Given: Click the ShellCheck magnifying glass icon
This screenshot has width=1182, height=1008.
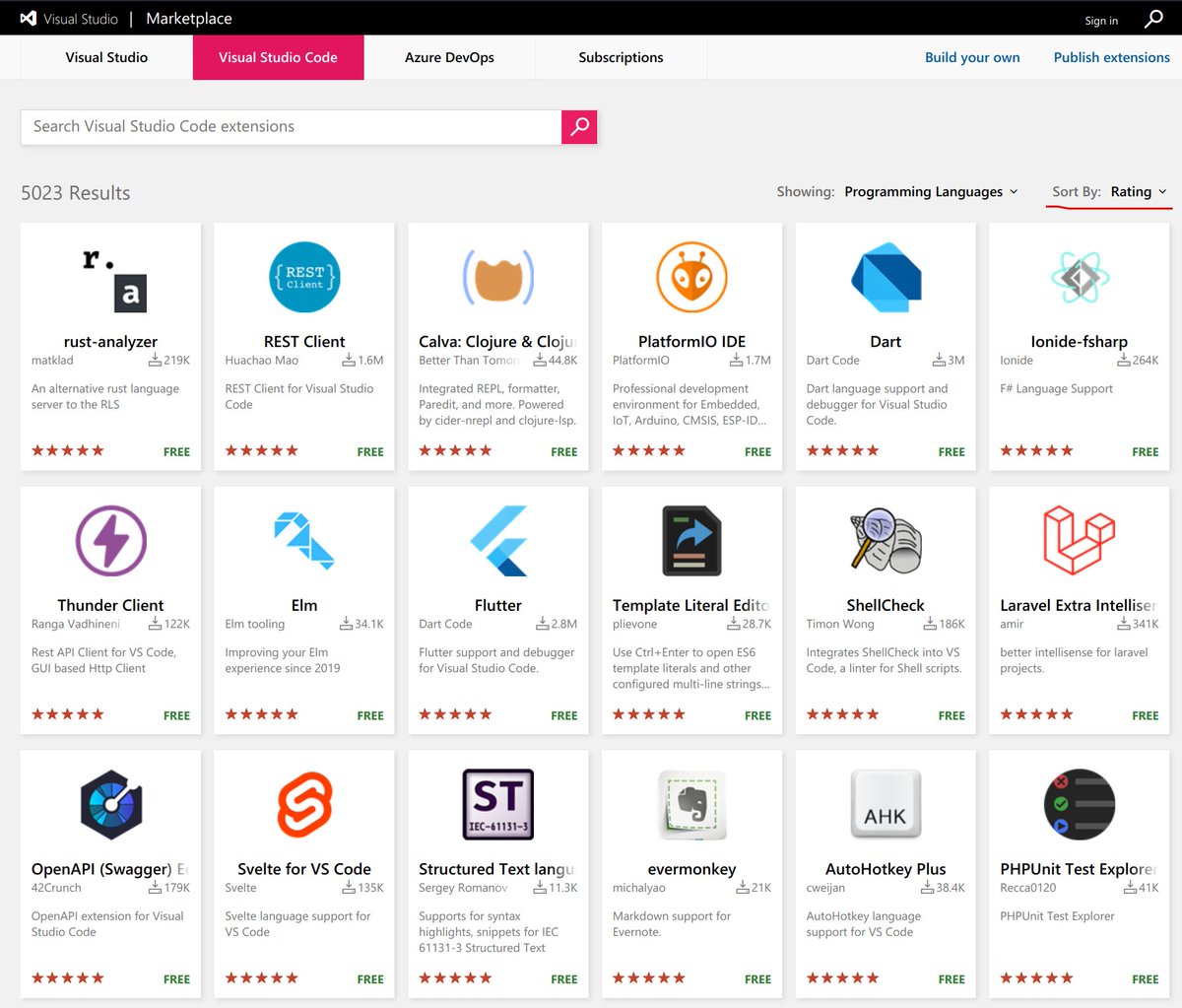Looking at the screenshot, I should (885, 540).
